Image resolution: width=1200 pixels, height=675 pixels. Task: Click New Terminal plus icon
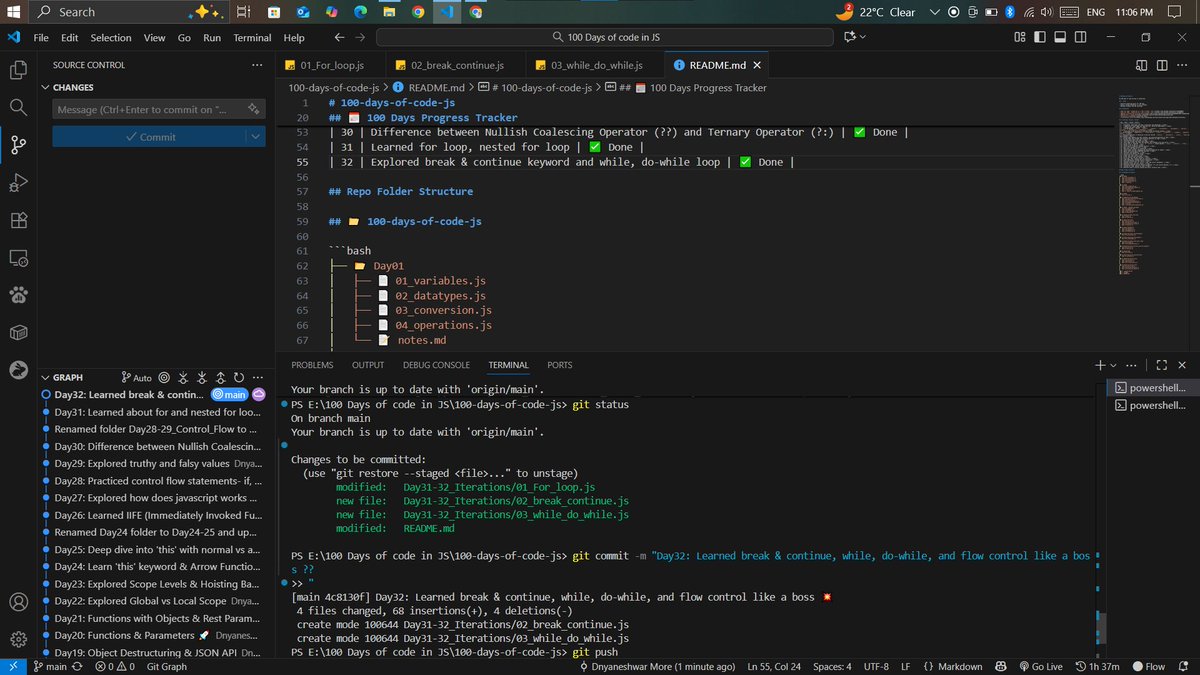tap(1099, 365)
